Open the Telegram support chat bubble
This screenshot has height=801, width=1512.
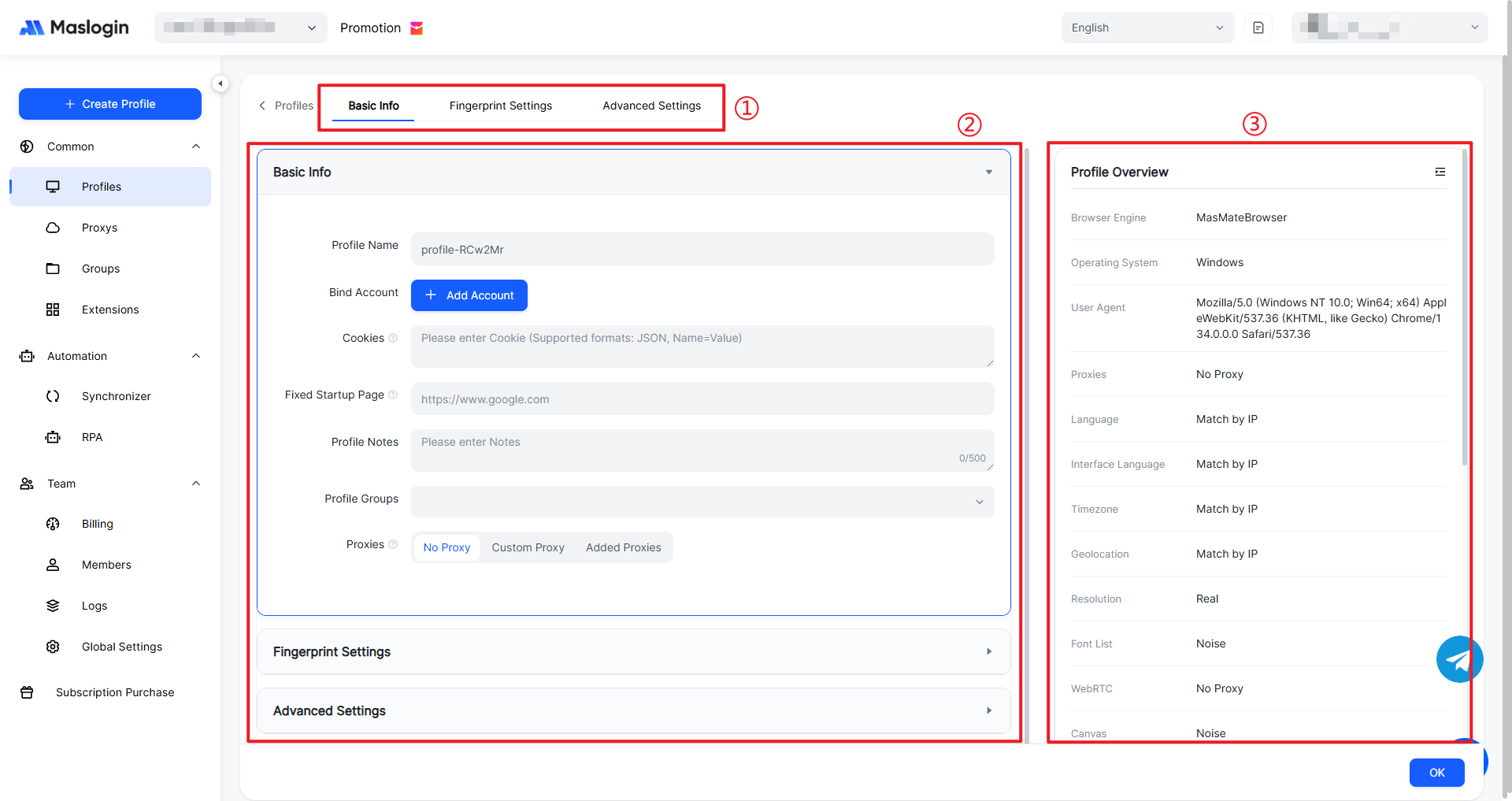(x=1458, y=659)
